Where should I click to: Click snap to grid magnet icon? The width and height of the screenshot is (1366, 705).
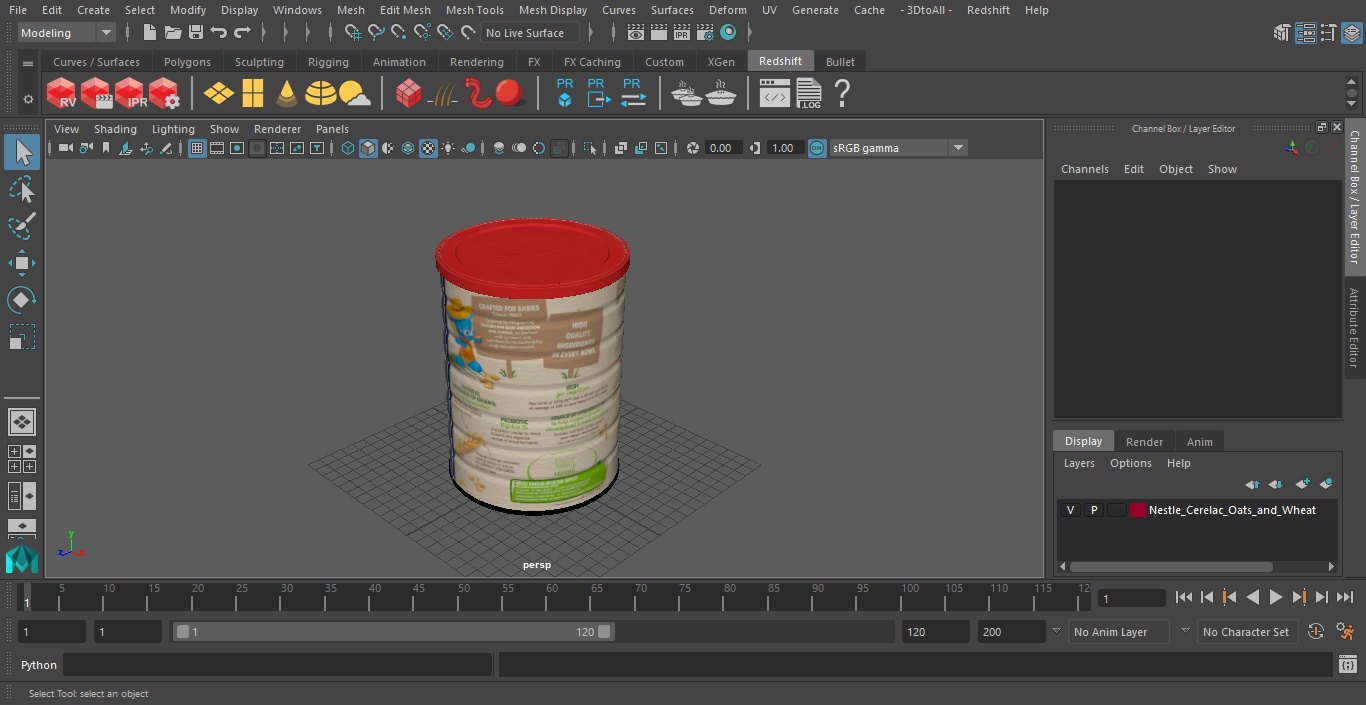[353, 33]
